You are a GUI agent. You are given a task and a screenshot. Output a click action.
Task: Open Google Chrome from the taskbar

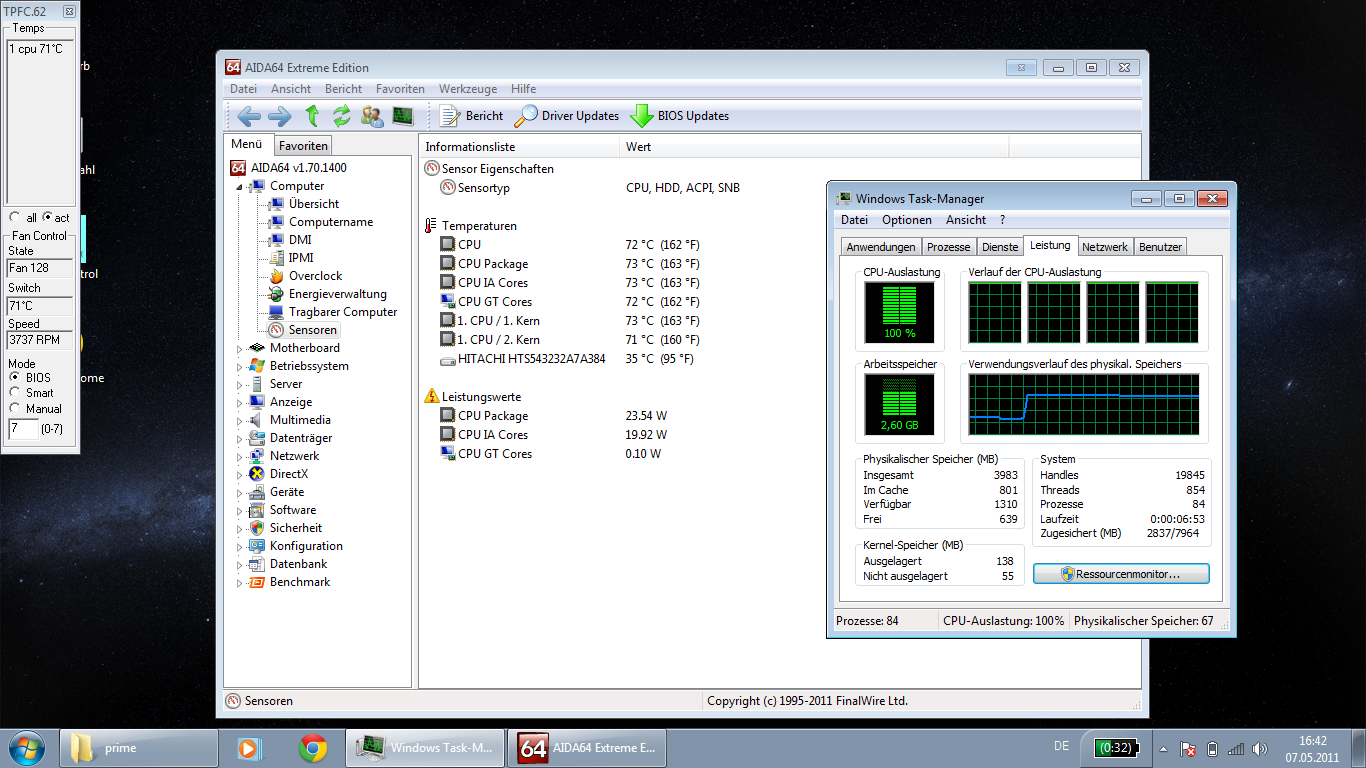click(x=313, y=748)
